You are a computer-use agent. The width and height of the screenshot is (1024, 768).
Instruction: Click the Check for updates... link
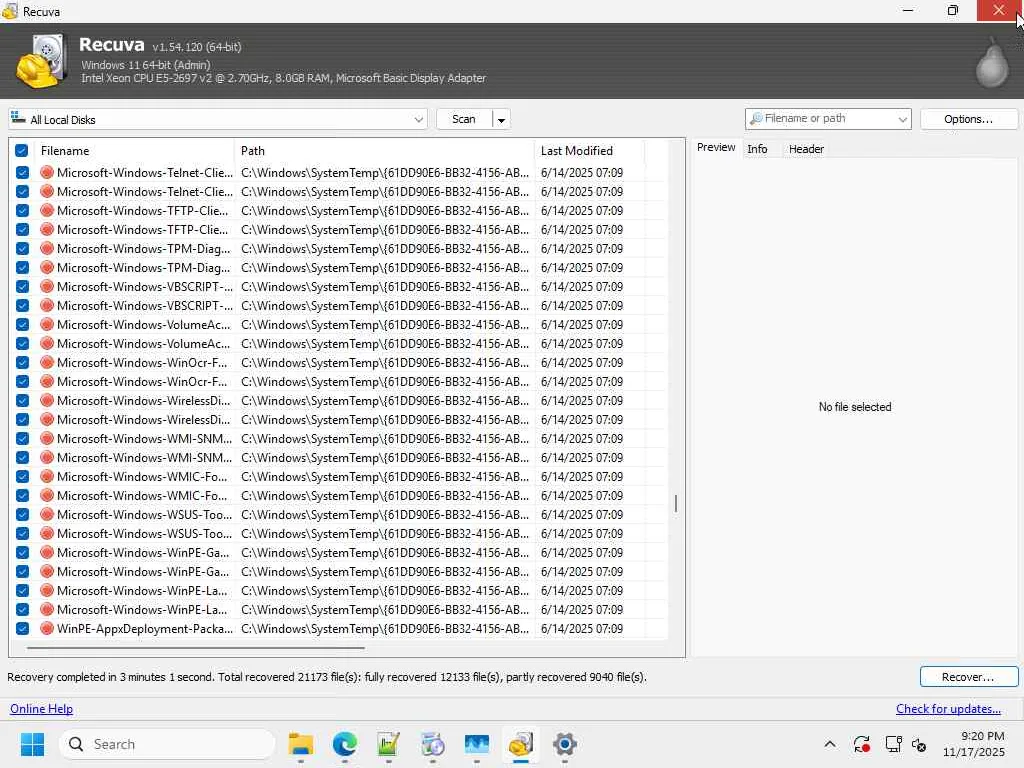948,709
